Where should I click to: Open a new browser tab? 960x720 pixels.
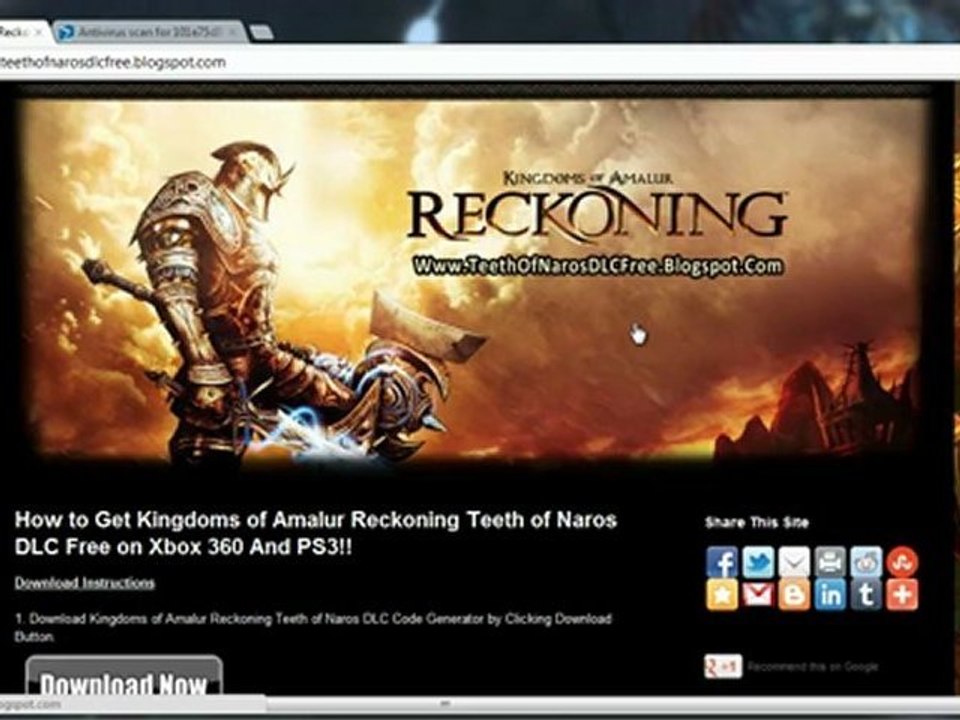click(x=261, y=32)
